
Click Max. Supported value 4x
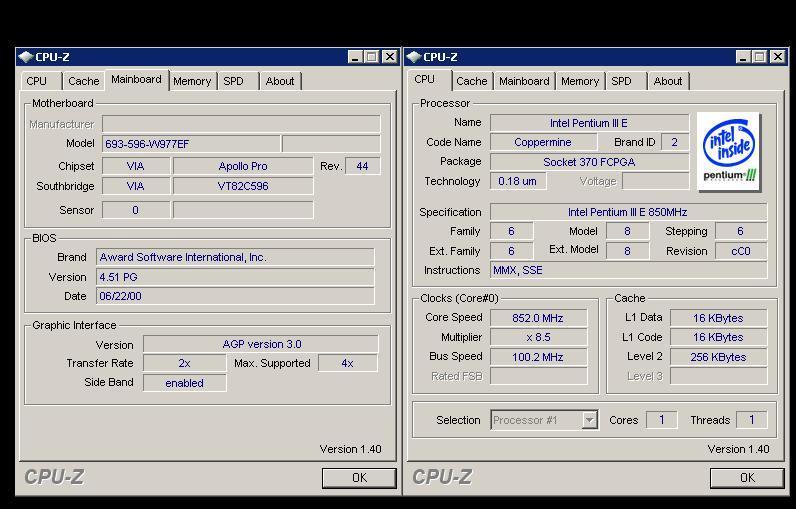tap(348, 363)
